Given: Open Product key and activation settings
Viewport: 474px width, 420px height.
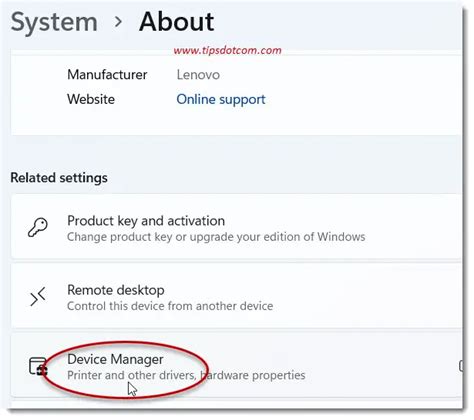Looking at the screenshot, I should [x=237, y=228].
